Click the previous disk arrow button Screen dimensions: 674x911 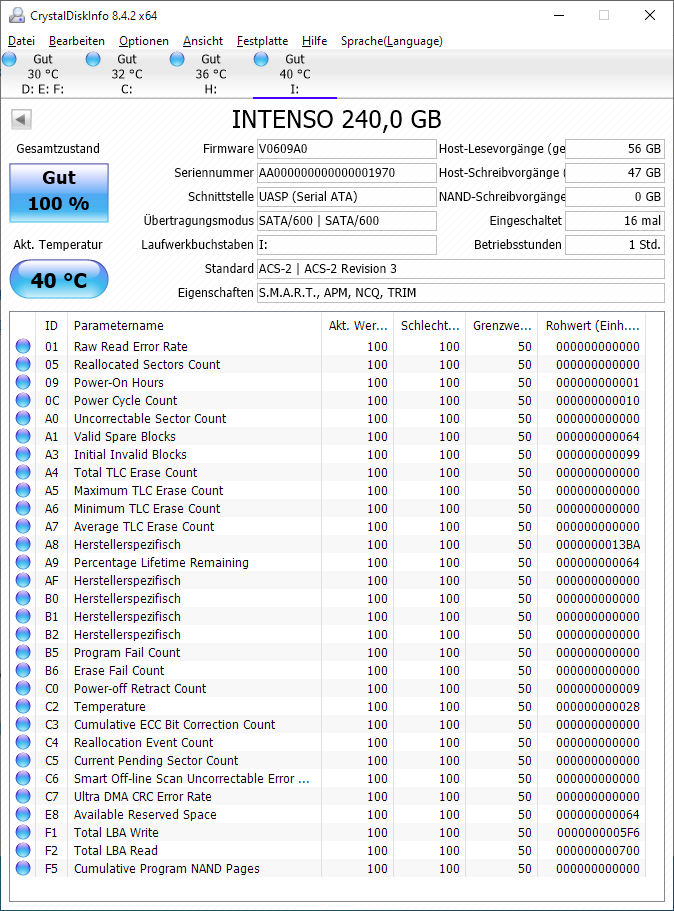(x=21, y=120)
